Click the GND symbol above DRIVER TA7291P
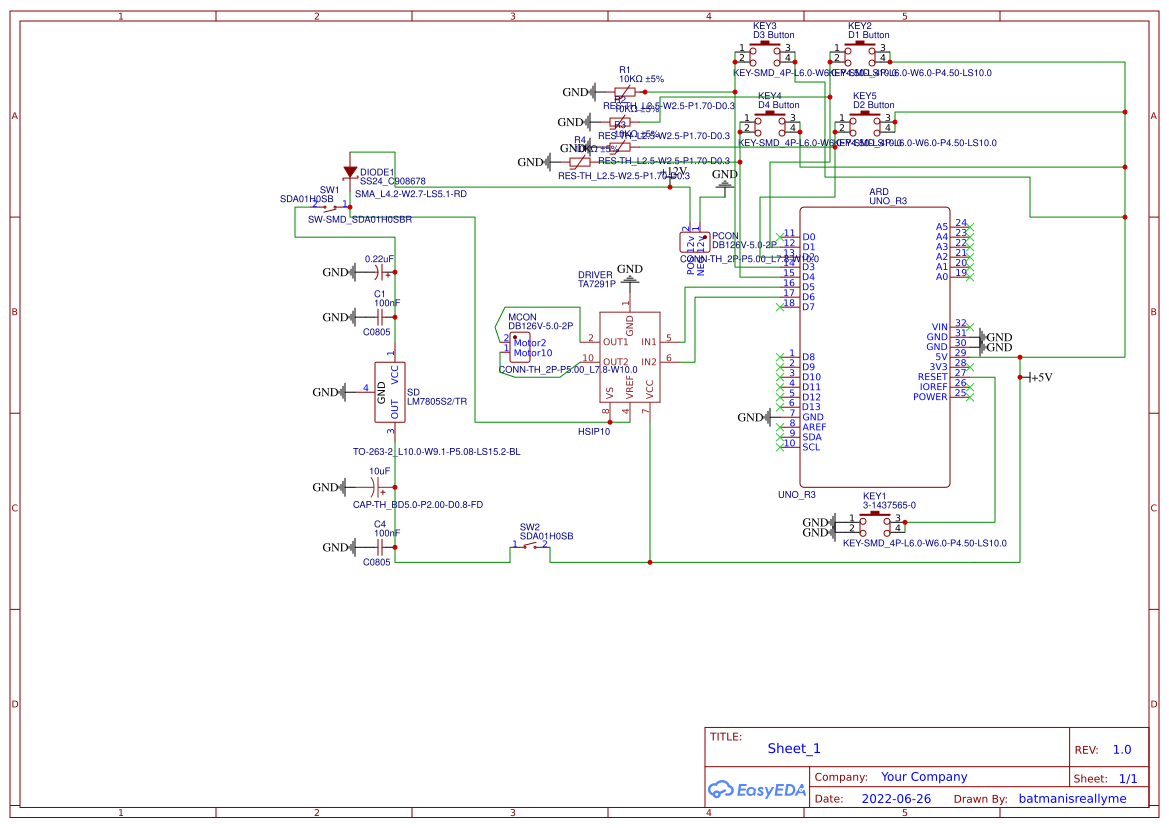The height and width of the screenshot is (828, 1169). 628,277
